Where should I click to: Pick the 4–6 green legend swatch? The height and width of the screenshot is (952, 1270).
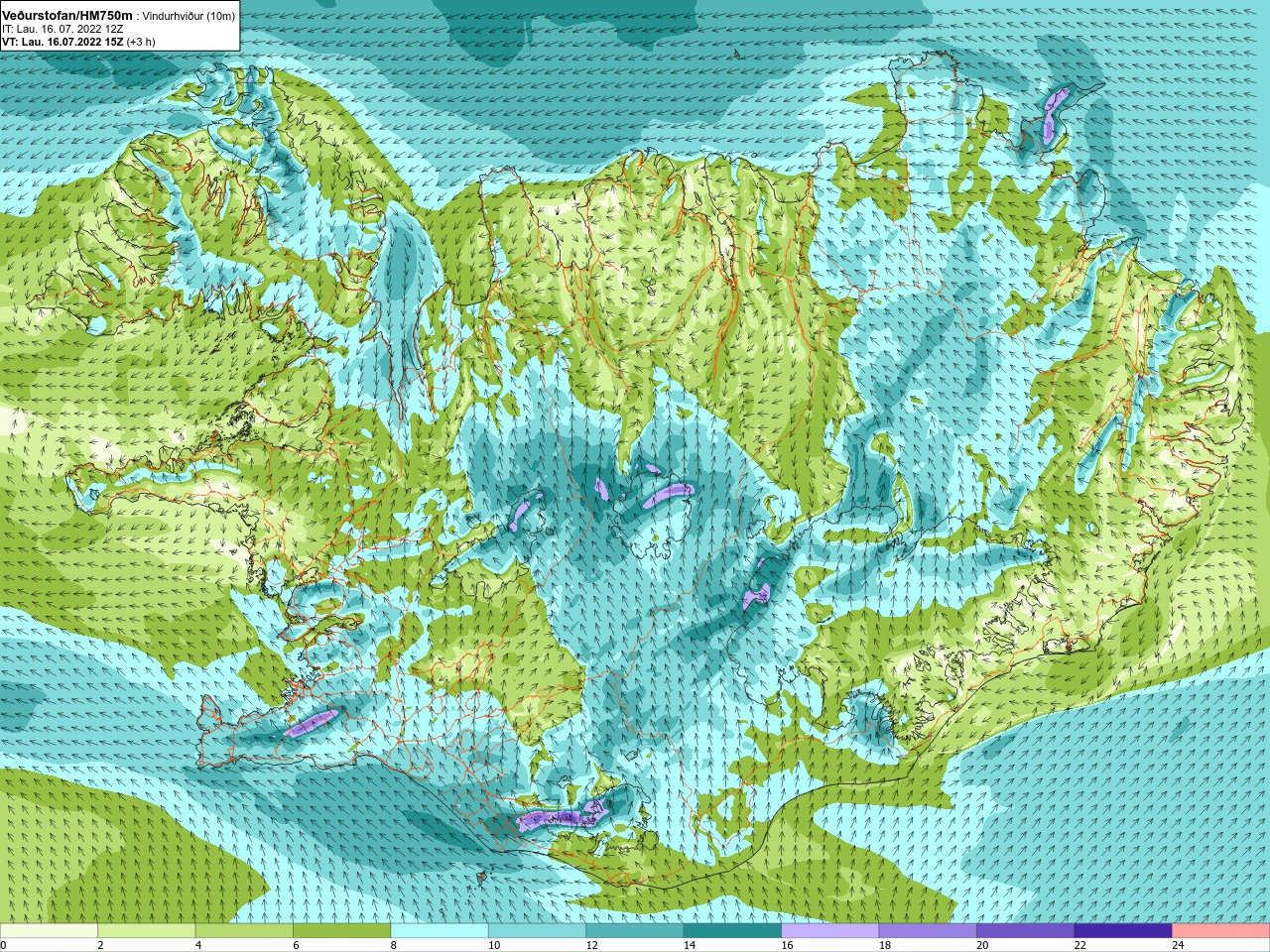point(244,931)
